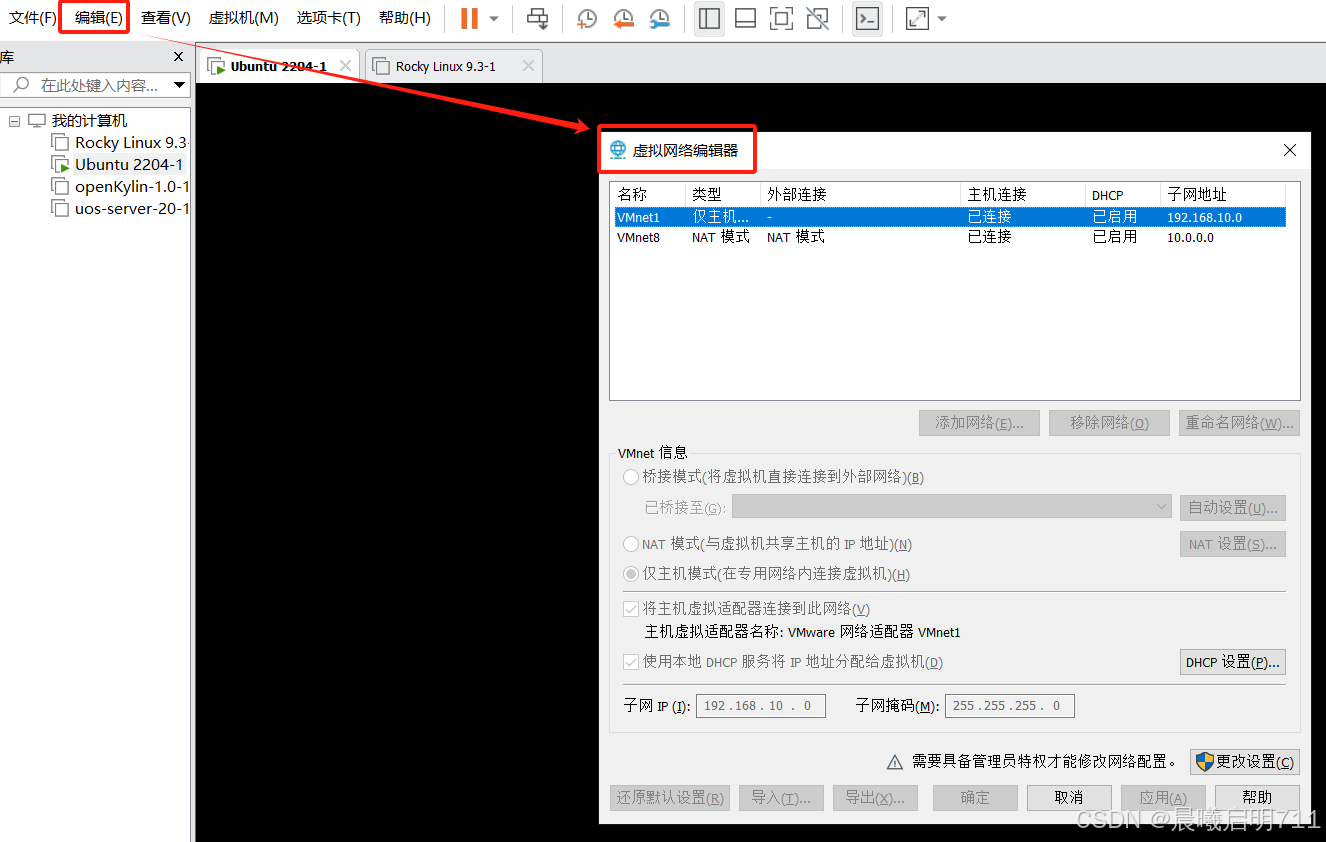Take a snapshot of this virtual machine

pos(587,18)
